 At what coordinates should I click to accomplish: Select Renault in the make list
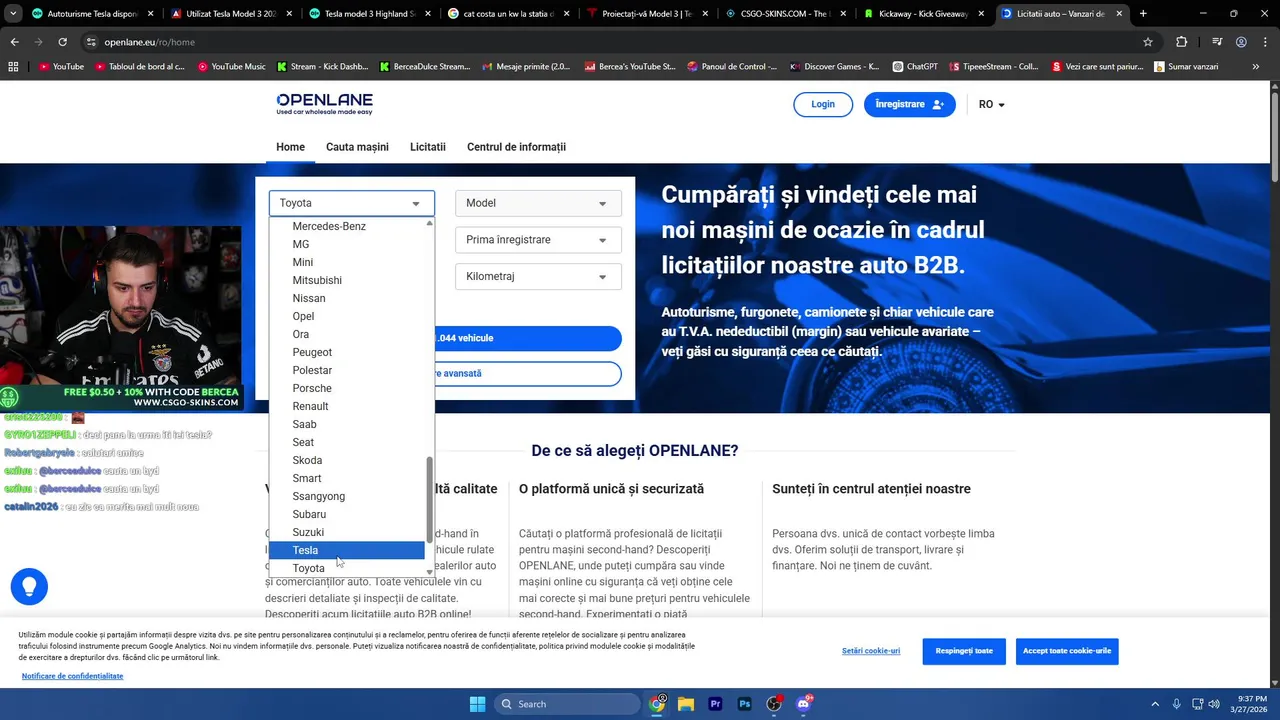(x=346, y=406)
